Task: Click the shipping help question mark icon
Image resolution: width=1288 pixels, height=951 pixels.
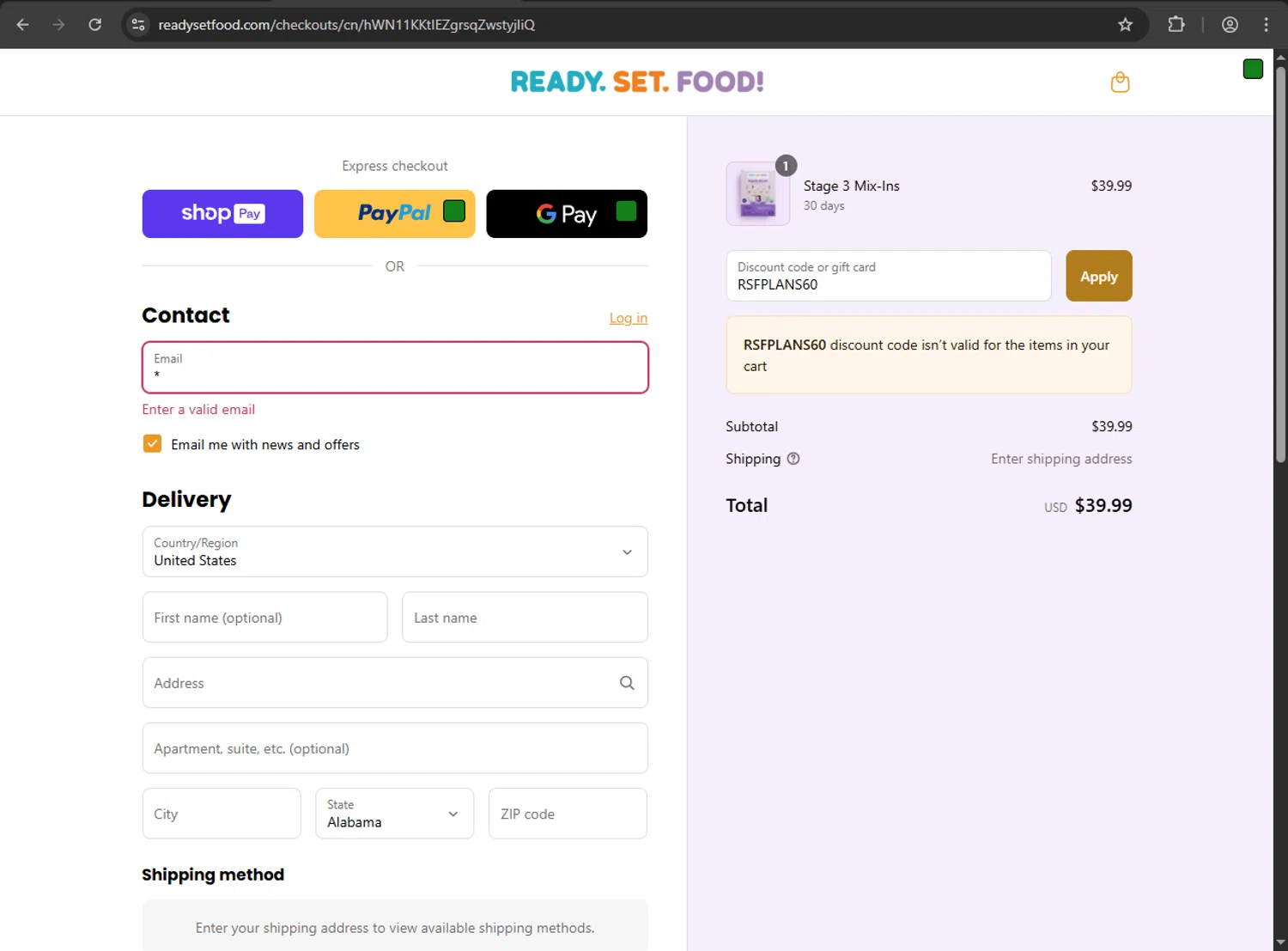Action: 793,459
